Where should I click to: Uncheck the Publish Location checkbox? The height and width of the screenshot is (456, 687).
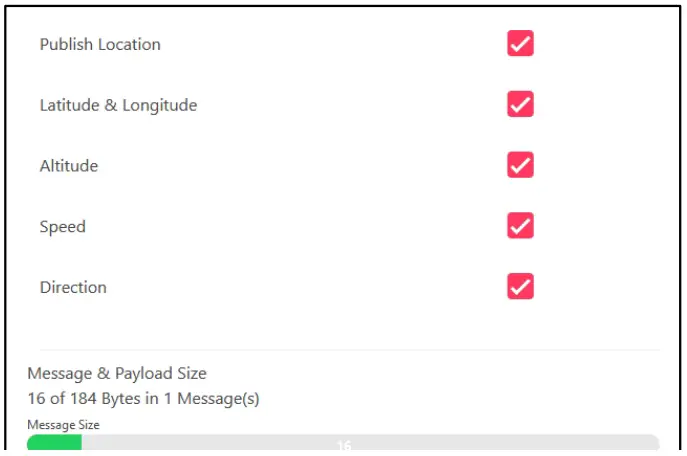[x=520, y=44]
